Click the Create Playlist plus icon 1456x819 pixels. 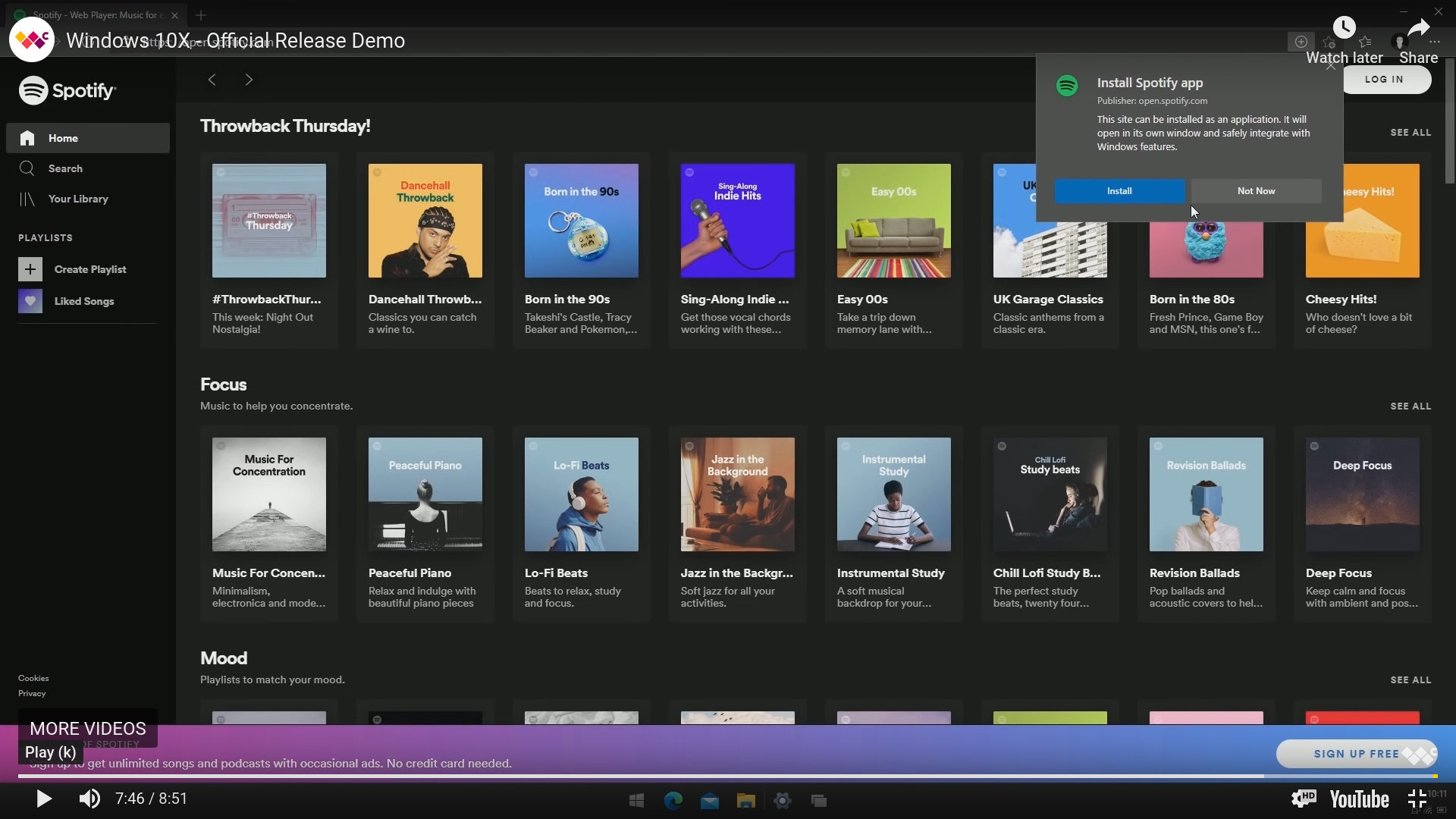point(30,269)
